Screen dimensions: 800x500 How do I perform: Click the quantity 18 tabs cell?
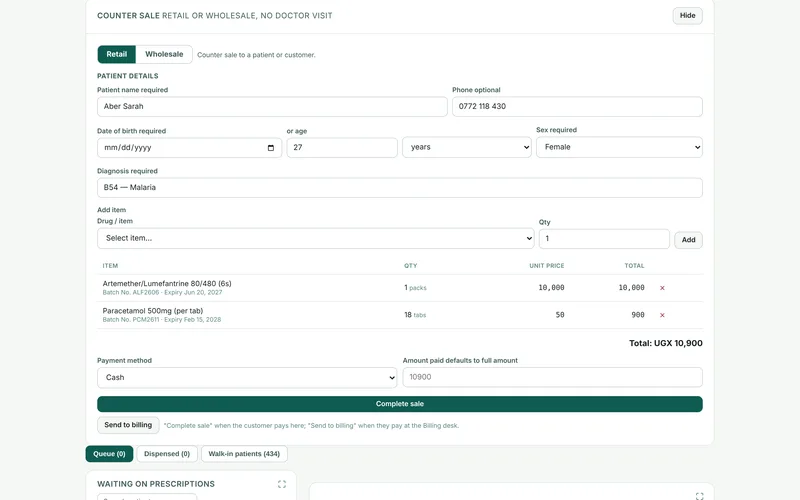click(x=415, y=315)
